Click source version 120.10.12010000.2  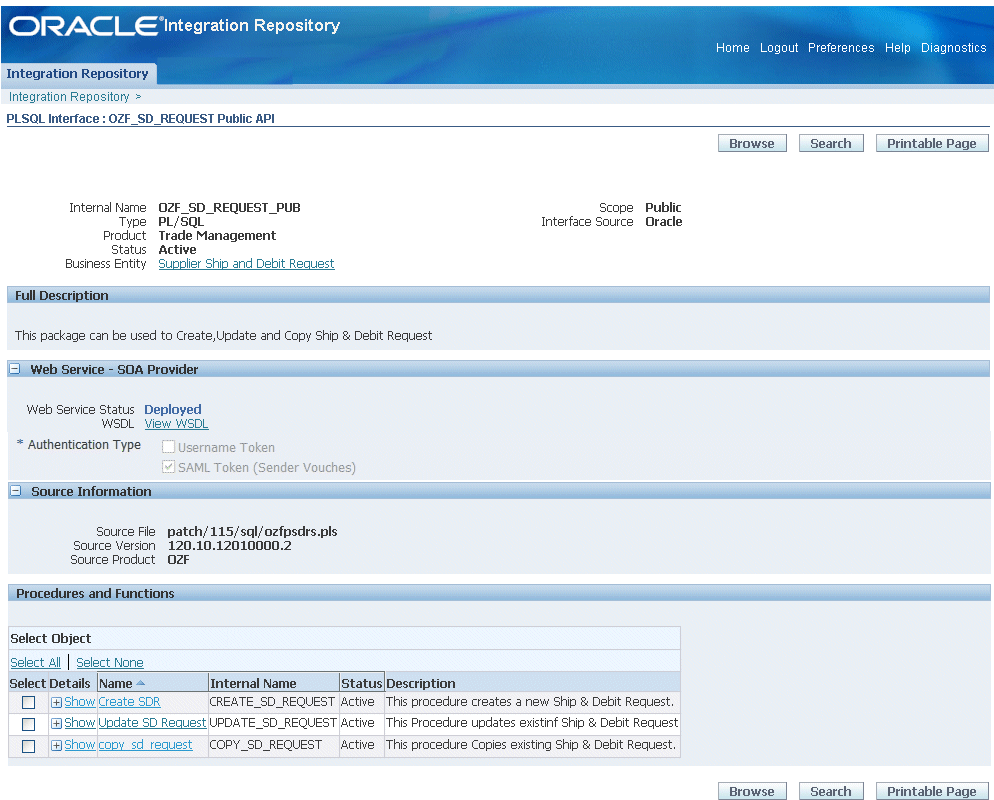pos(229,545)
